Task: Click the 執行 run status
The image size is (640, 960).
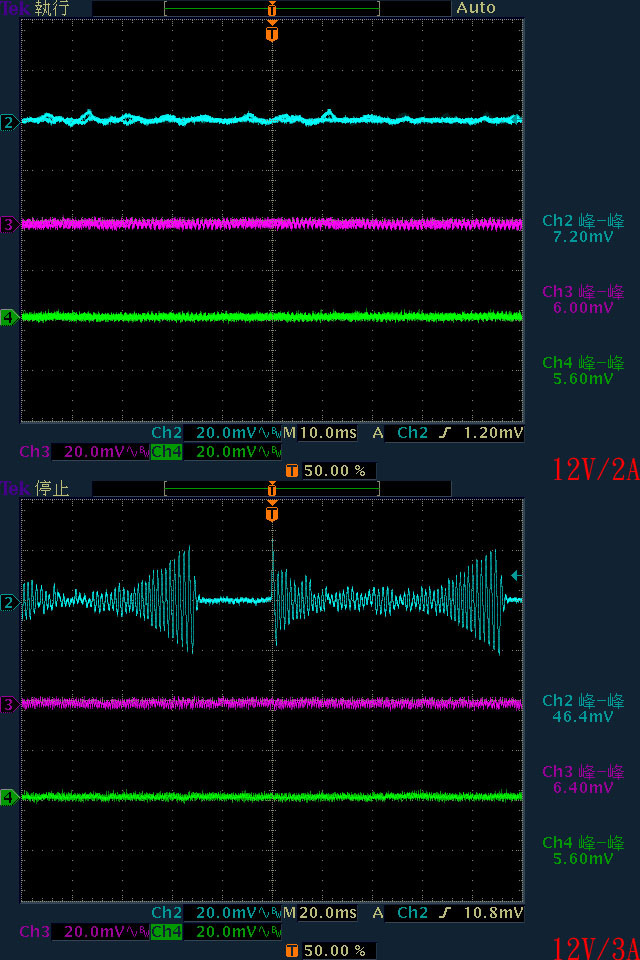Action: [53, 8]
